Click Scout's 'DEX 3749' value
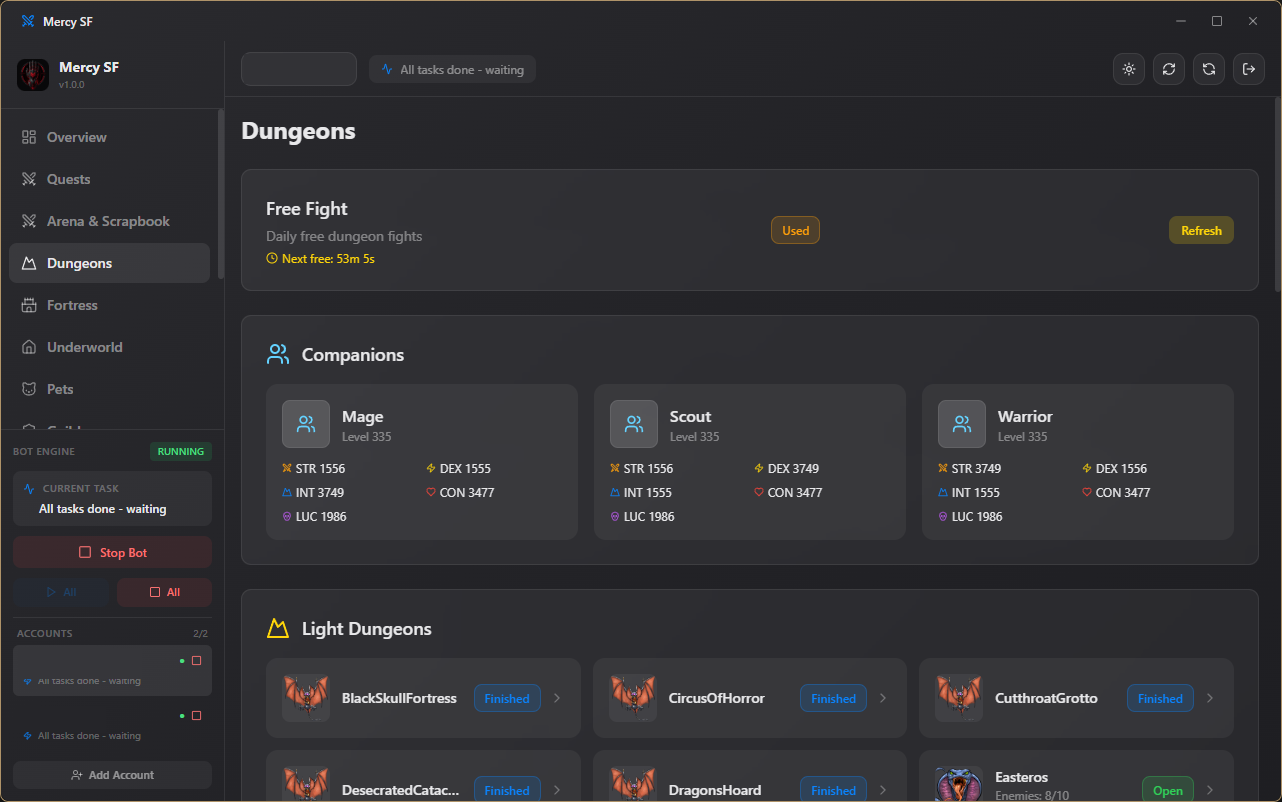Viewport: 1282px width, 802px height. (793, 468)
